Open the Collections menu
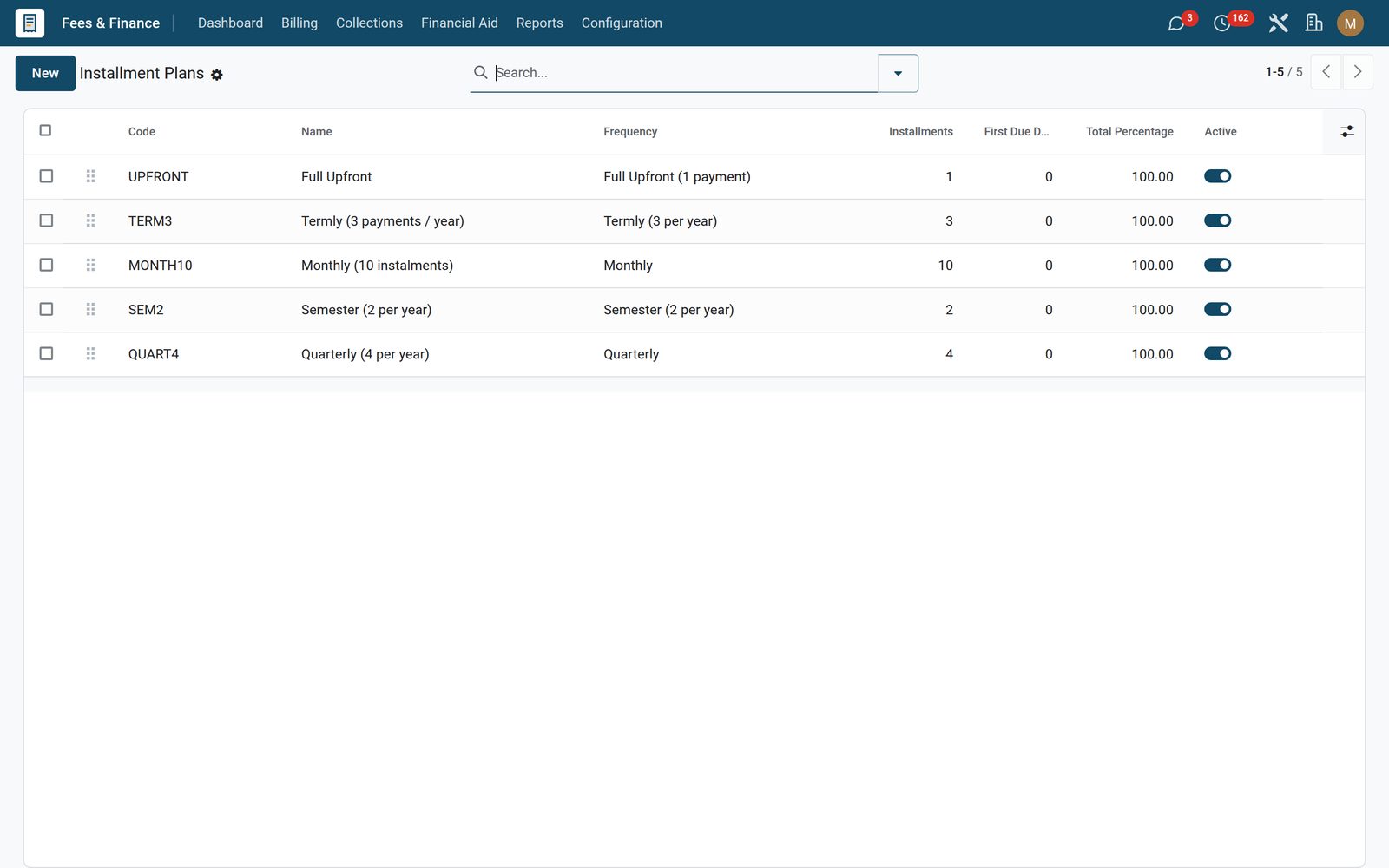The image size is (1389, 868). pyautogui.click(x=369, y=23)
